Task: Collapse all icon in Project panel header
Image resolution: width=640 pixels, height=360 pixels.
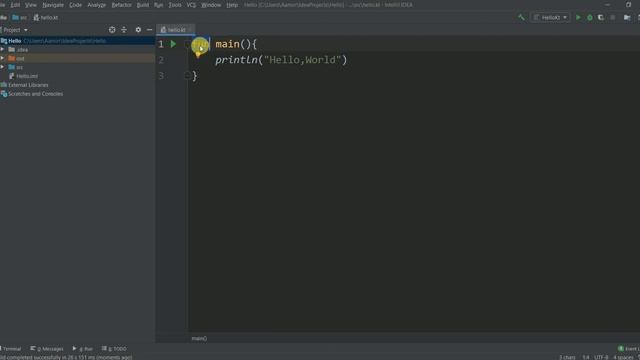Action: pos(124,30)
